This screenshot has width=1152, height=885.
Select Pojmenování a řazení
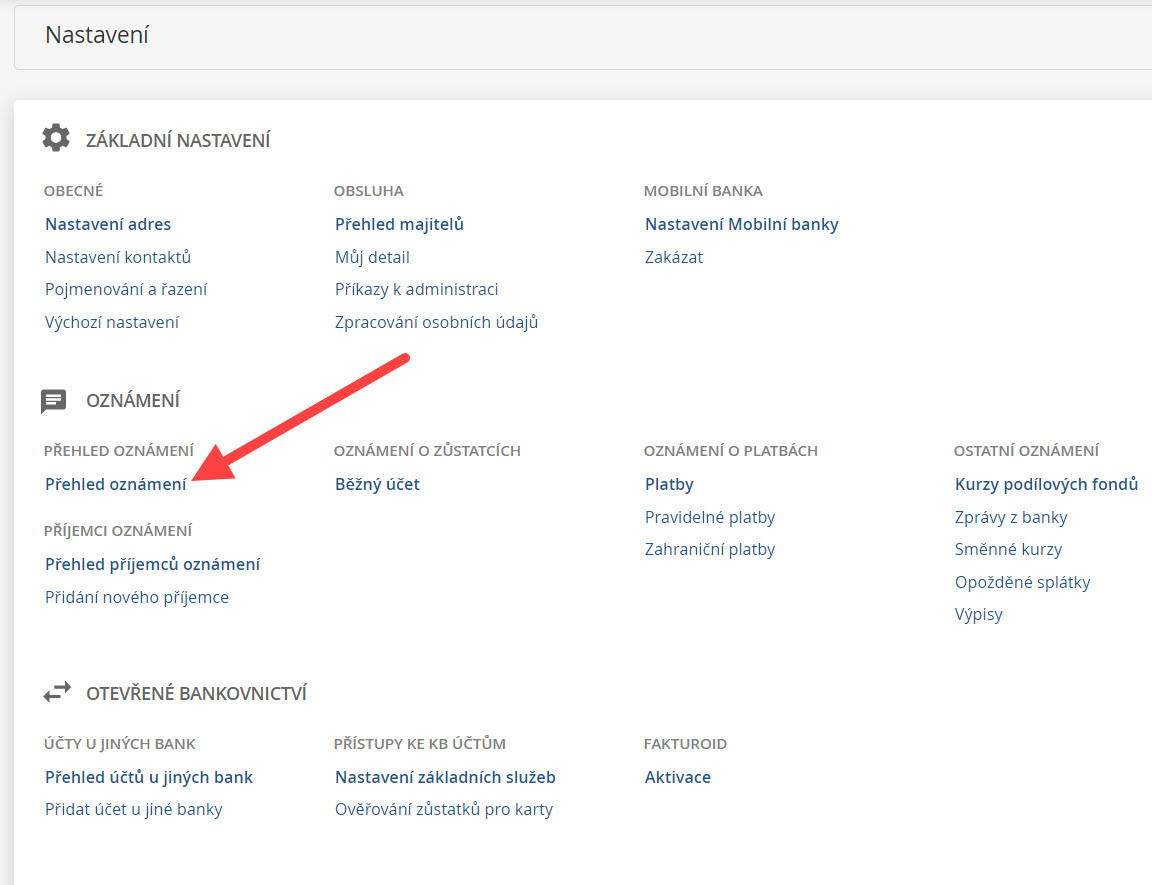[x=126, y=289]
